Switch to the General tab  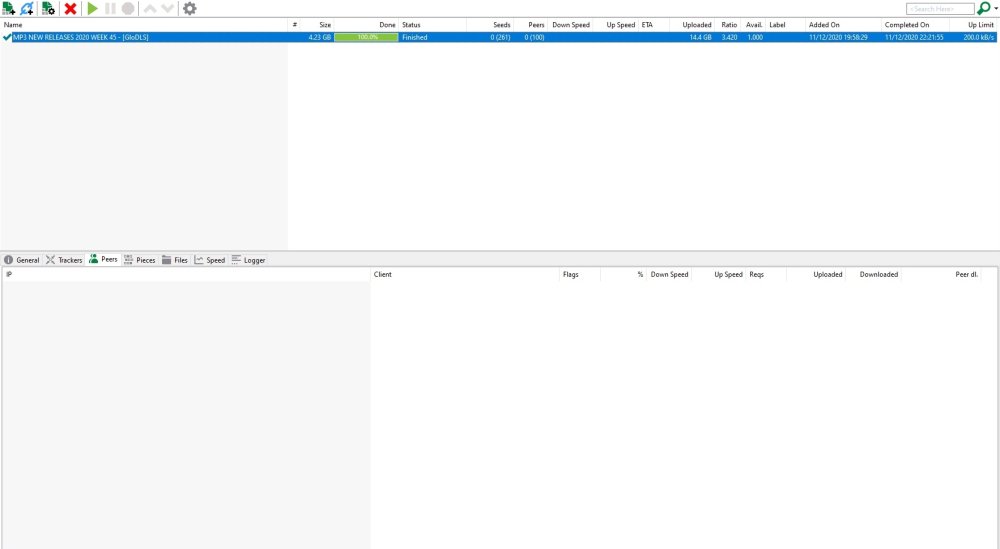click(x=22, y=260)
